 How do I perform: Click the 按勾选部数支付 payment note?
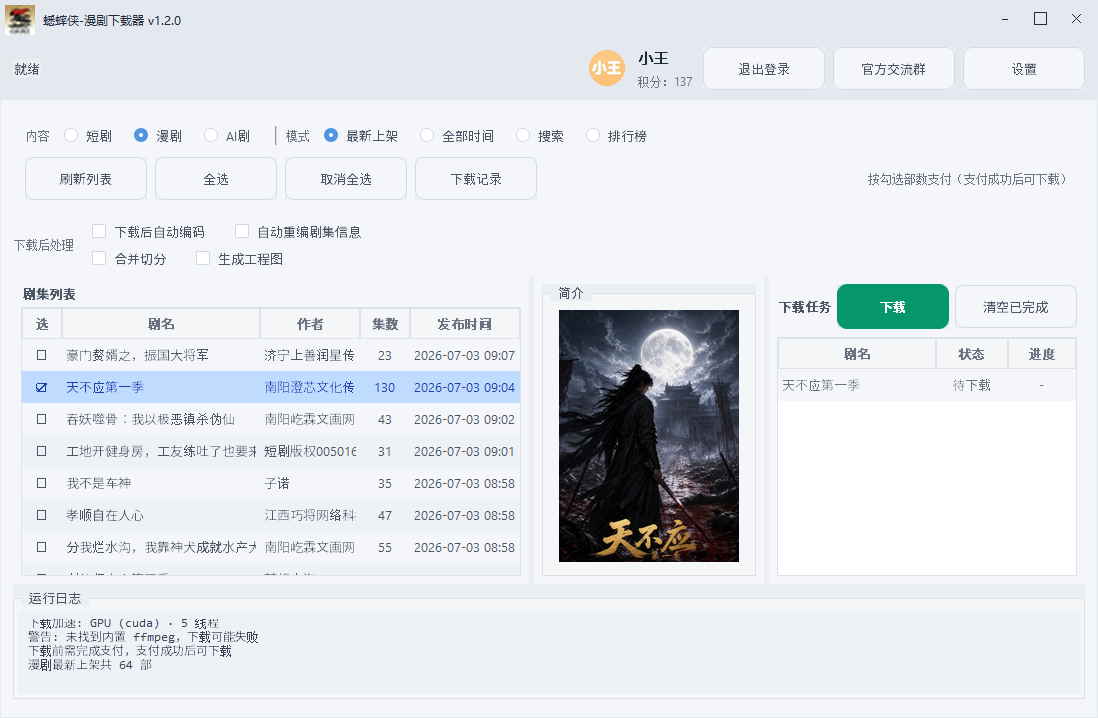(967, 179)
